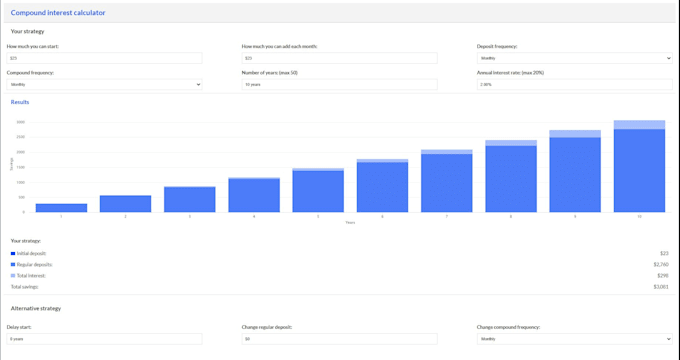Open the Compound frequency dropdown
Screen dimensions: 680x360
pyautogui.click(x=105, y=85)
